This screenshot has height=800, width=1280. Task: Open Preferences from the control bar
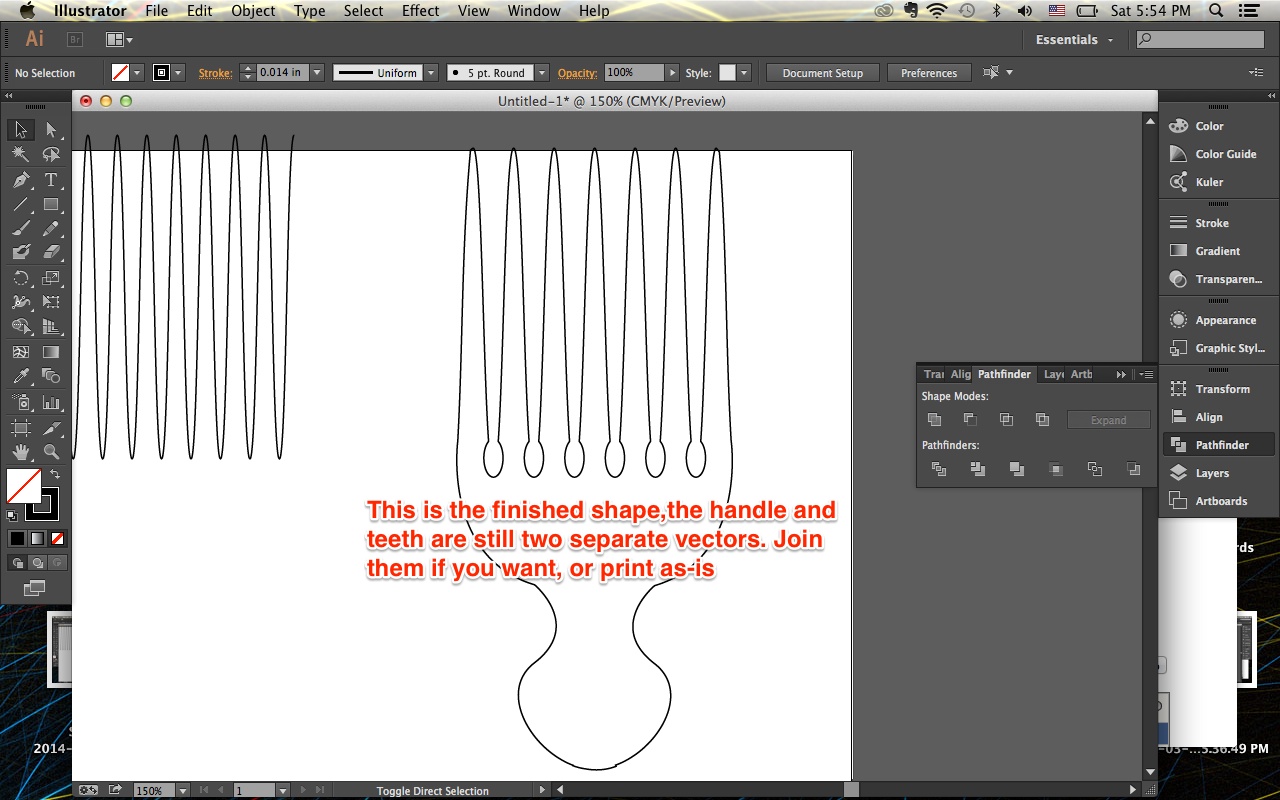click(928, 72)
